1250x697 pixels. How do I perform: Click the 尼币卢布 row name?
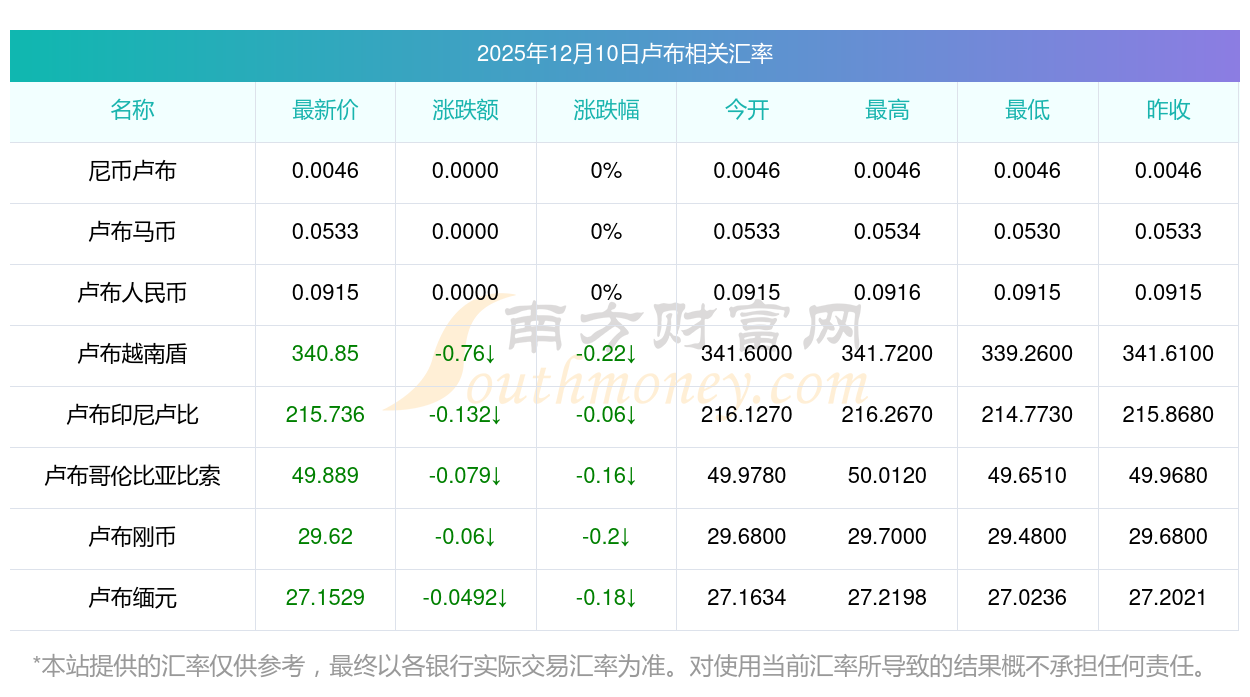[132, 171]
